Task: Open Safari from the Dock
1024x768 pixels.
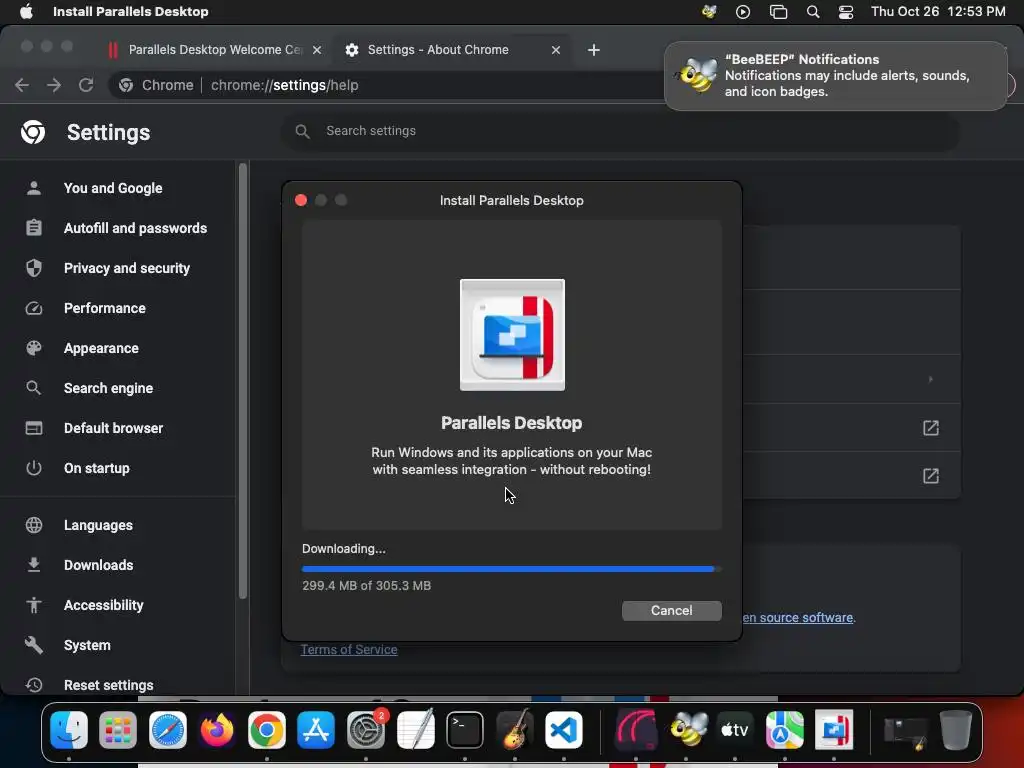Action: (x=168, y=730)
